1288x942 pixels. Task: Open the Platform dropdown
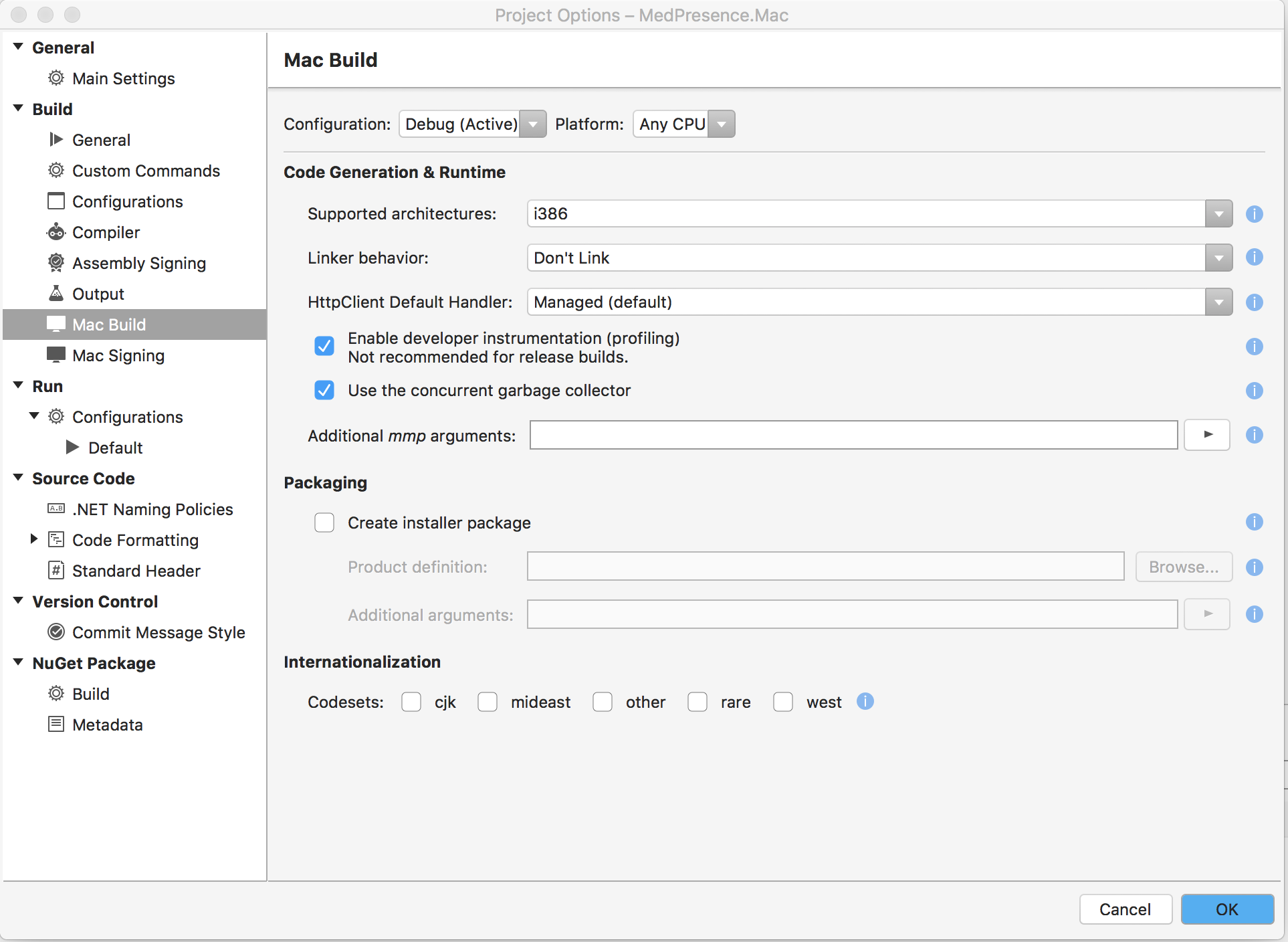coord(684,124)
